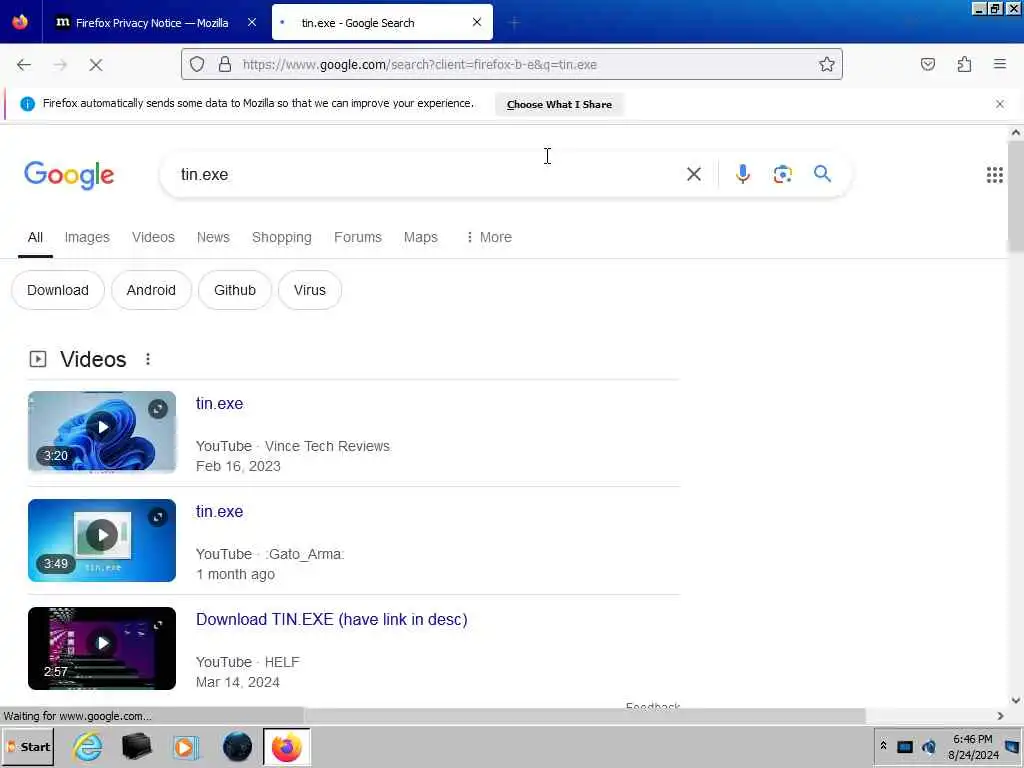This screenshot has height=768, width=1024.
Task: Open the Gato_Arma tin.exe video link
Action: [219, 511]
